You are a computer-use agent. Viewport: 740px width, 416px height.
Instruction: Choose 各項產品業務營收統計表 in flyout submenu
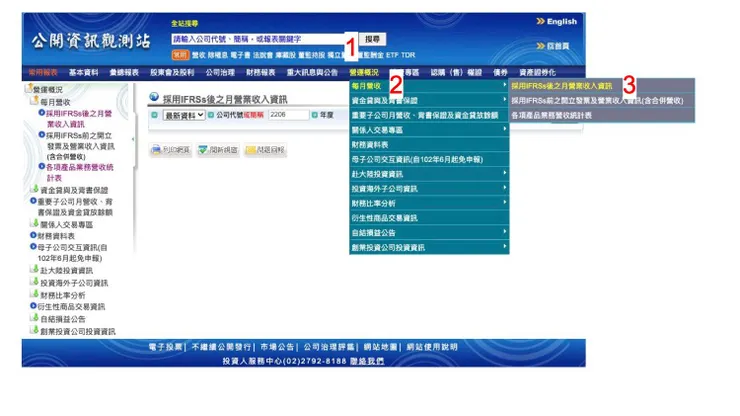602,115
